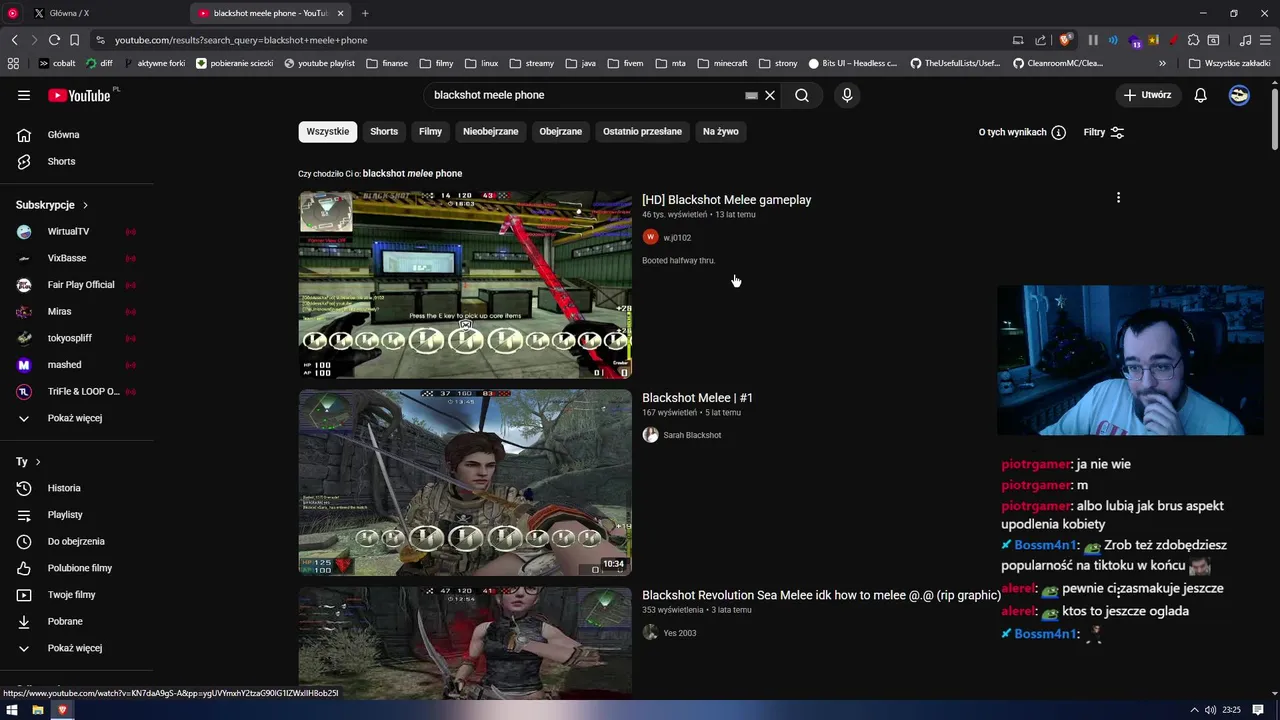This screenshot has height=720, width=1280.
Task: Open the cobalt bookmark
Action: click(57, 63)
